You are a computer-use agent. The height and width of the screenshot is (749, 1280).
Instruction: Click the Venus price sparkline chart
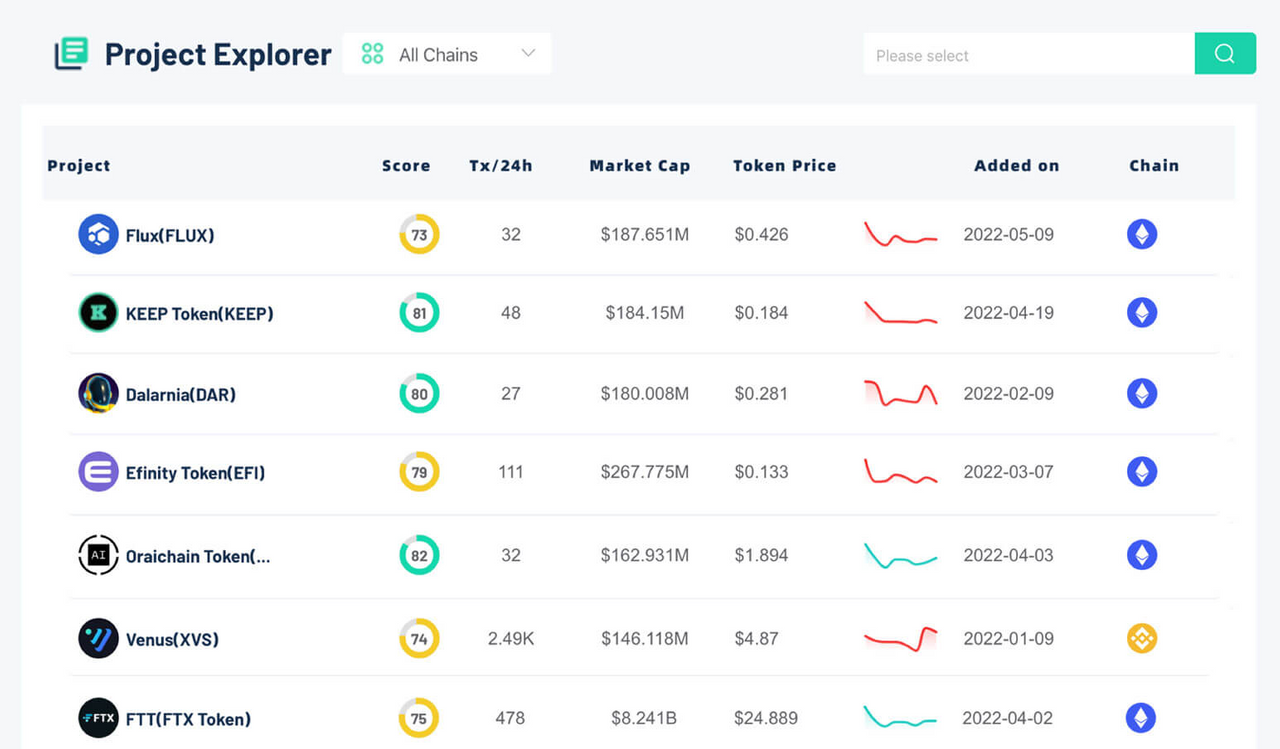point(901,639)
